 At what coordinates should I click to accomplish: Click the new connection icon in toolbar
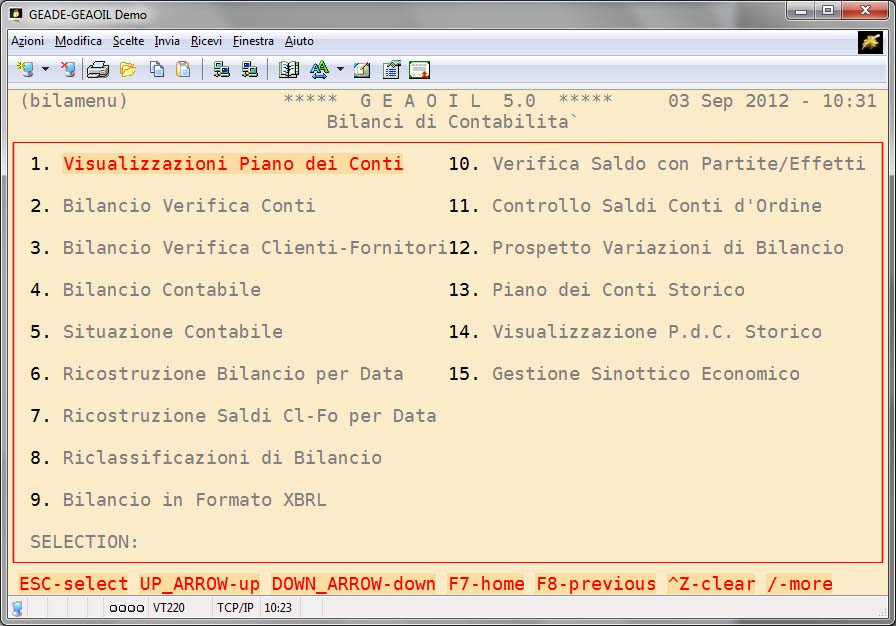[26, 69]
